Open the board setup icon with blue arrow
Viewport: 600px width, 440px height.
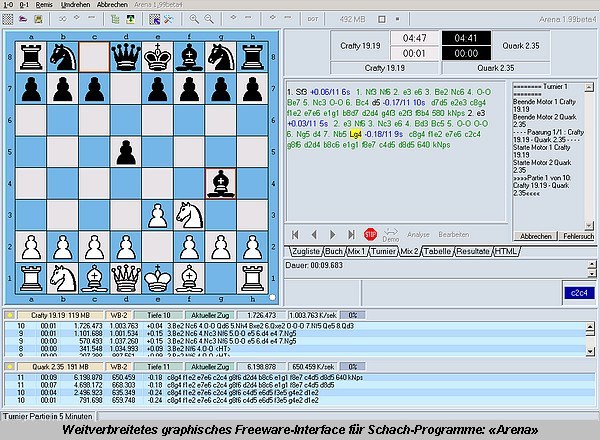pyautogui.click(x=155, y=19)
